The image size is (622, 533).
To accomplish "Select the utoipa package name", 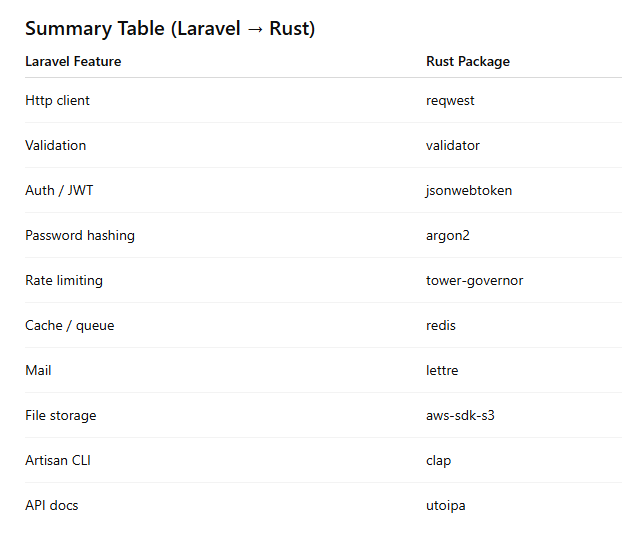I will (x=445, y=505).
